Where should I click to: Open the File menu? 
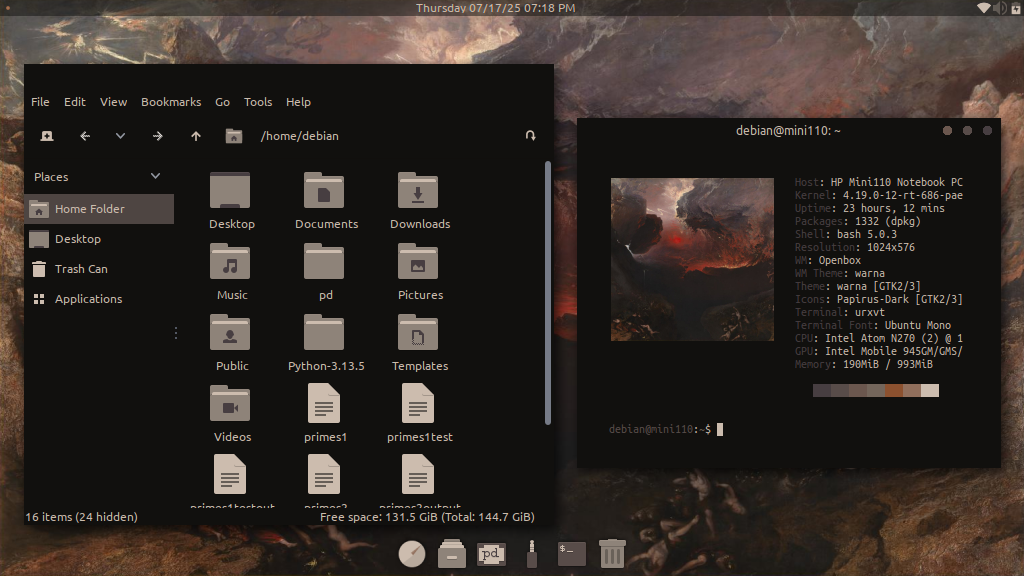(x=40, y=102)
